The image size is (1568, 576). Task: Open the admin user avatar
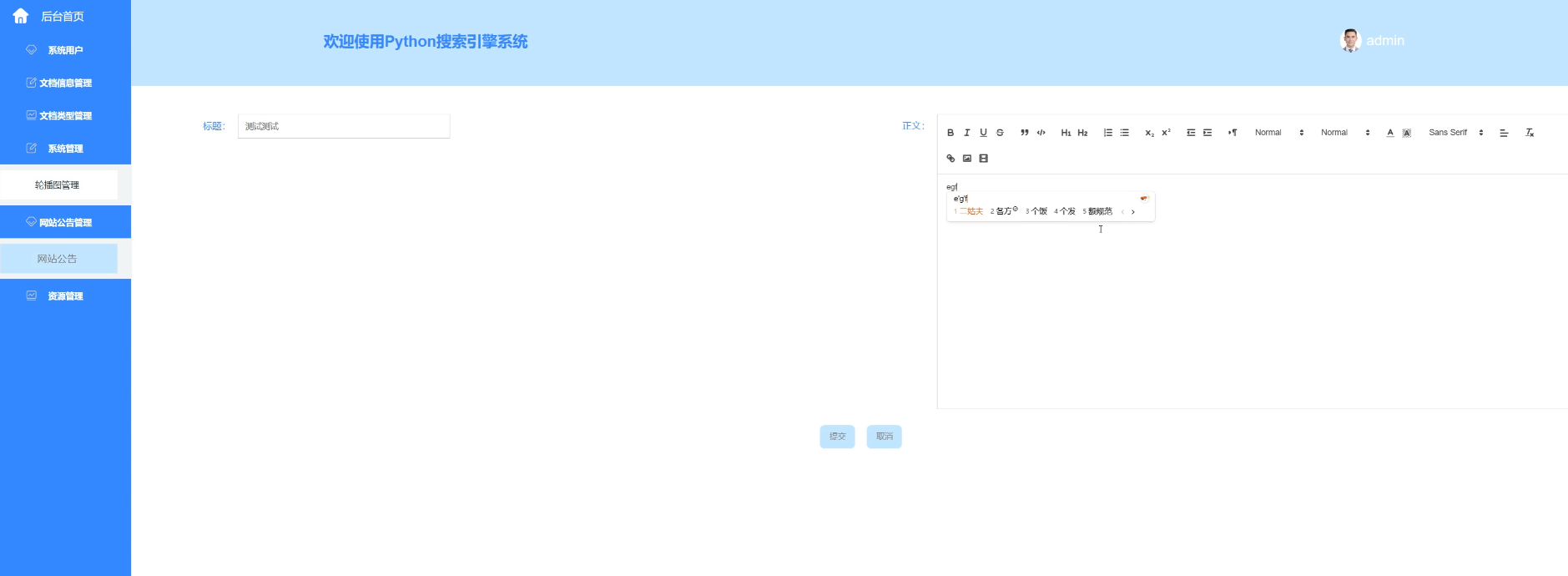(1350, 40)
